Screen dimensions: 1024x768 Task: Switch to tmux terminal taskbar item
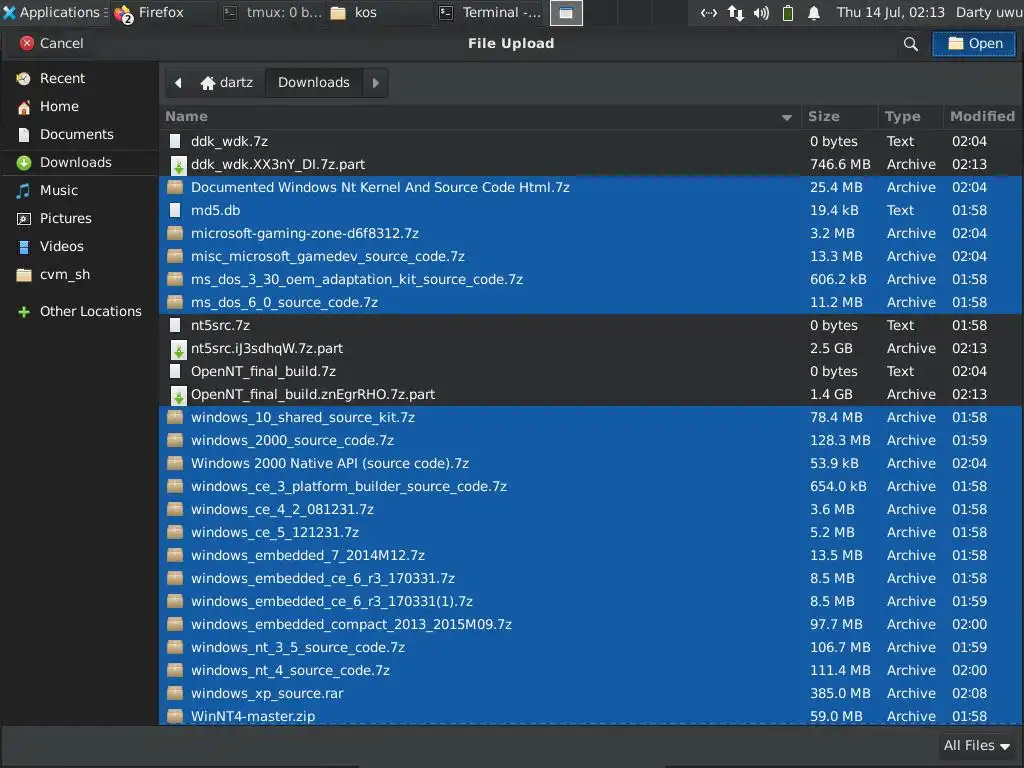[x=273, y=12]
